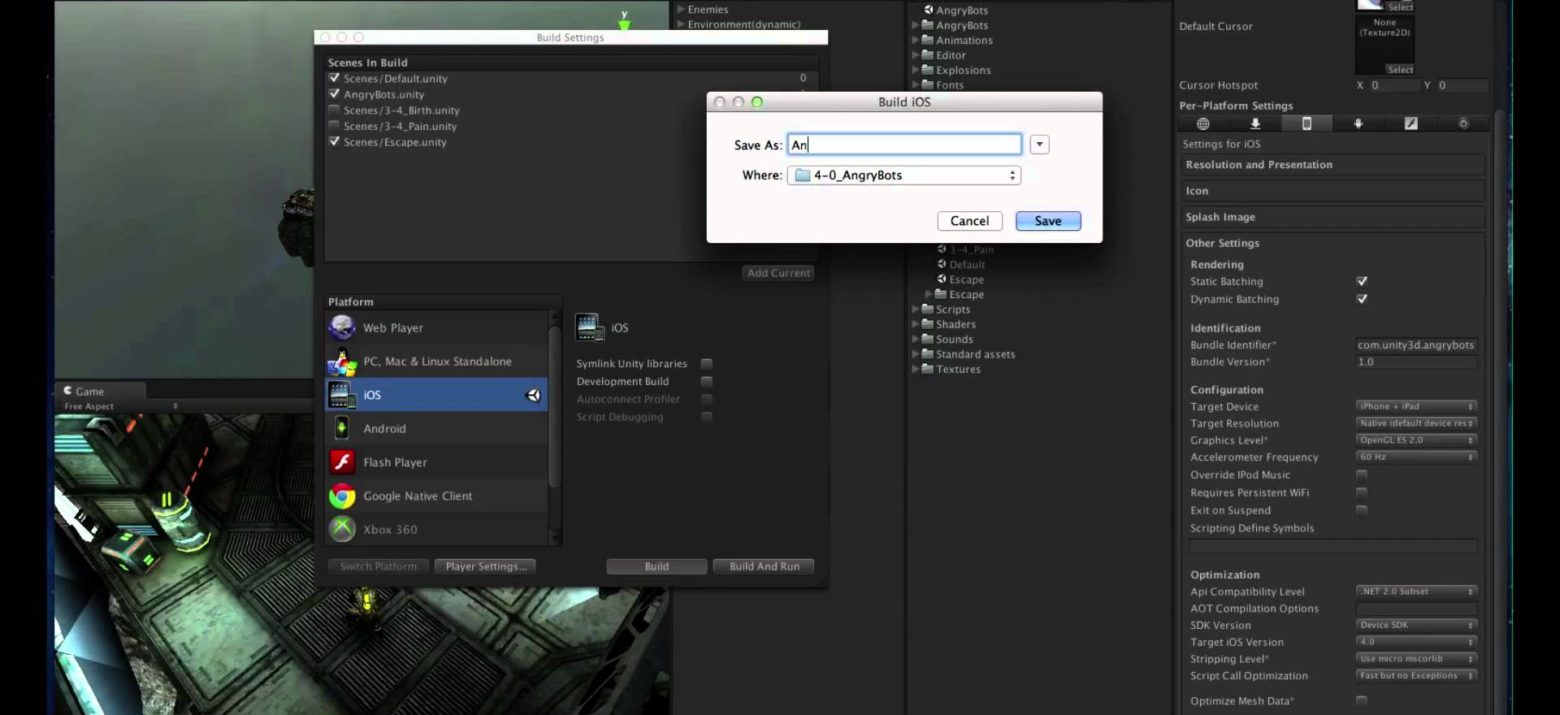Enable the Development Build checkbox

(x=706, y=381)
